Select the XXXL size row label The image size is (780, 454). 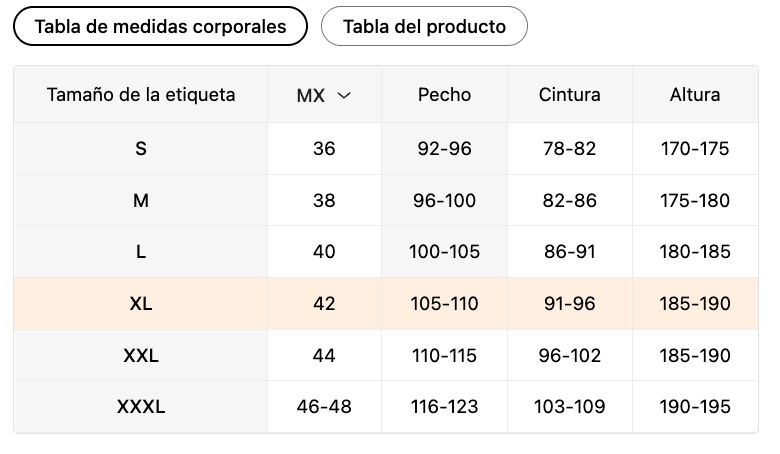[141, 407]
